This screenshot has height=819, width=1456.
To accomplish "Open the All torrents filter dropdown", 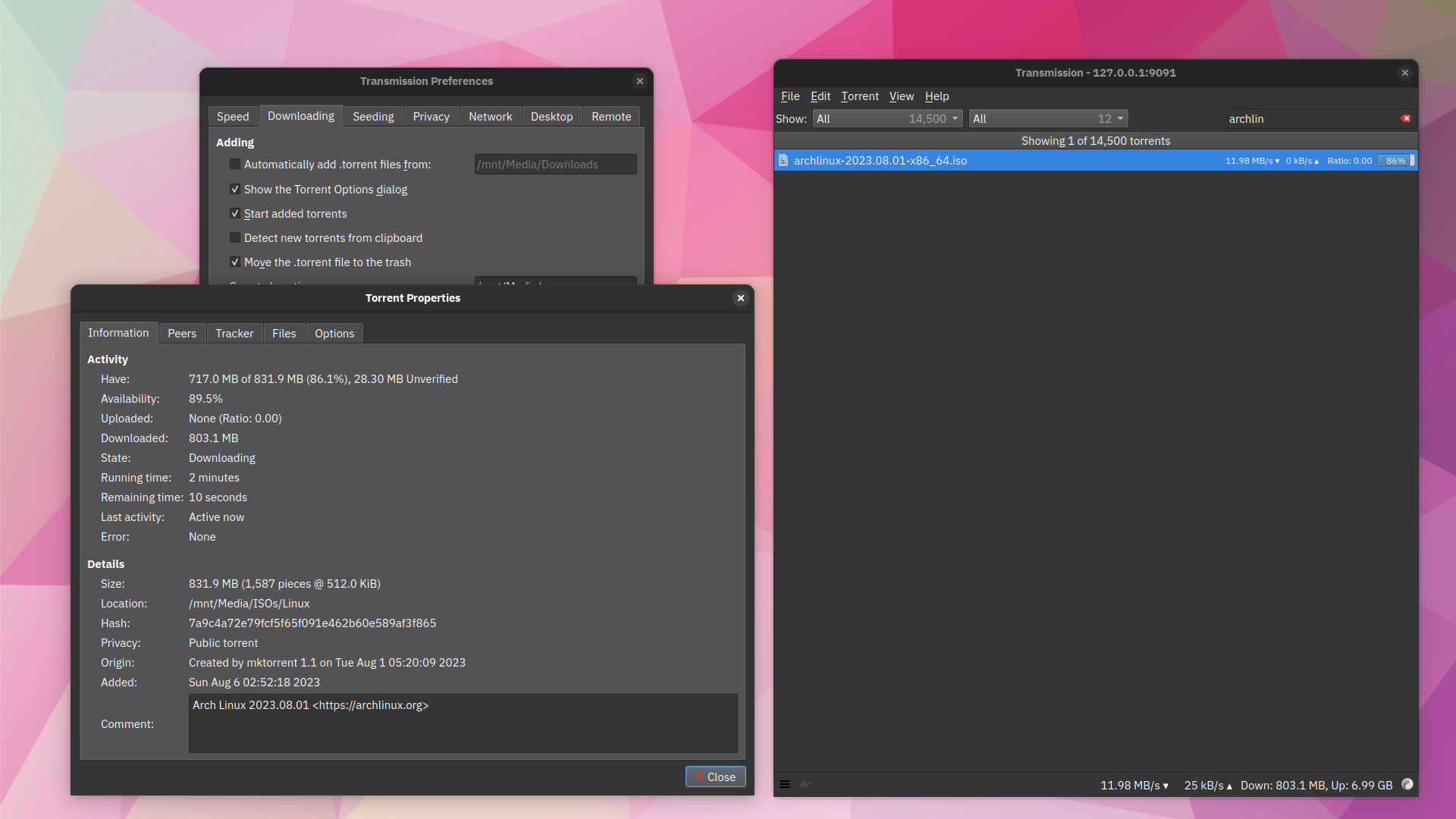I will [x=886, y=118].
